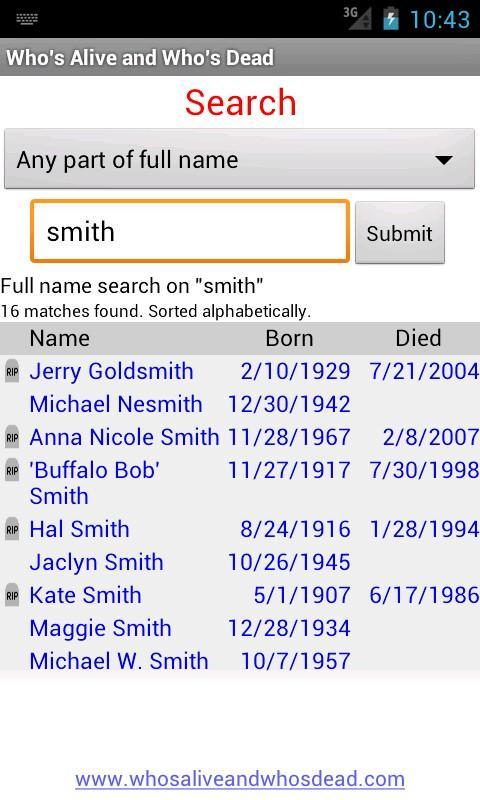The height and width of the screenshot is (800, 480).
Task: Click the RIP tombstone icon beside Kate Smith
Action: (12, 595)
